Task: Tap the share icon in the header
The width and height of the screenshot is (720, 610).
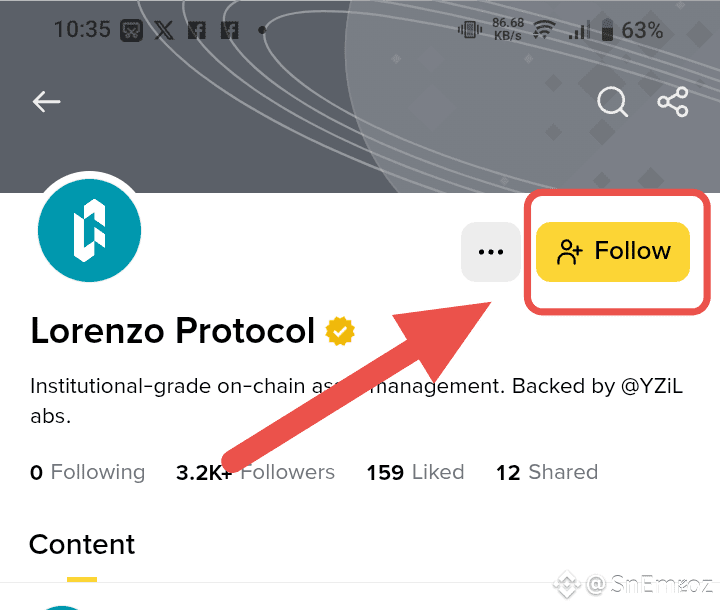Action: pos(673,101)
